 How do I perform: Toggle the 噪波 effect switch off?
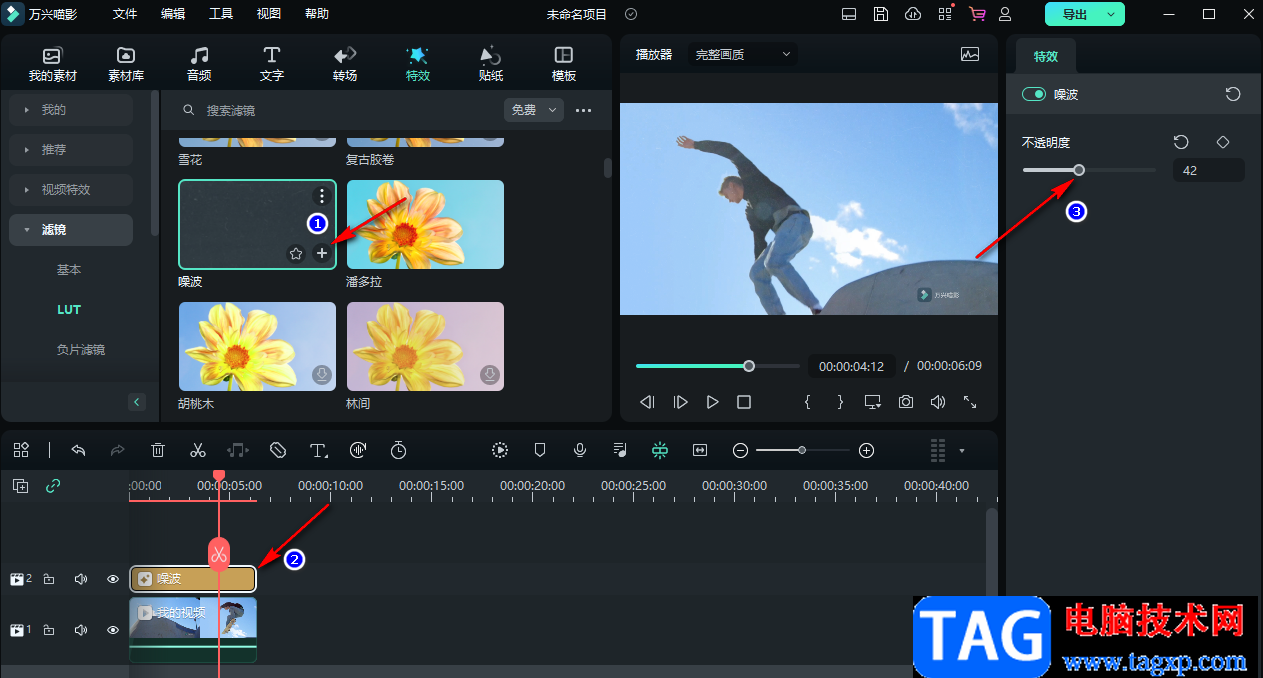tap(1034, 94)
